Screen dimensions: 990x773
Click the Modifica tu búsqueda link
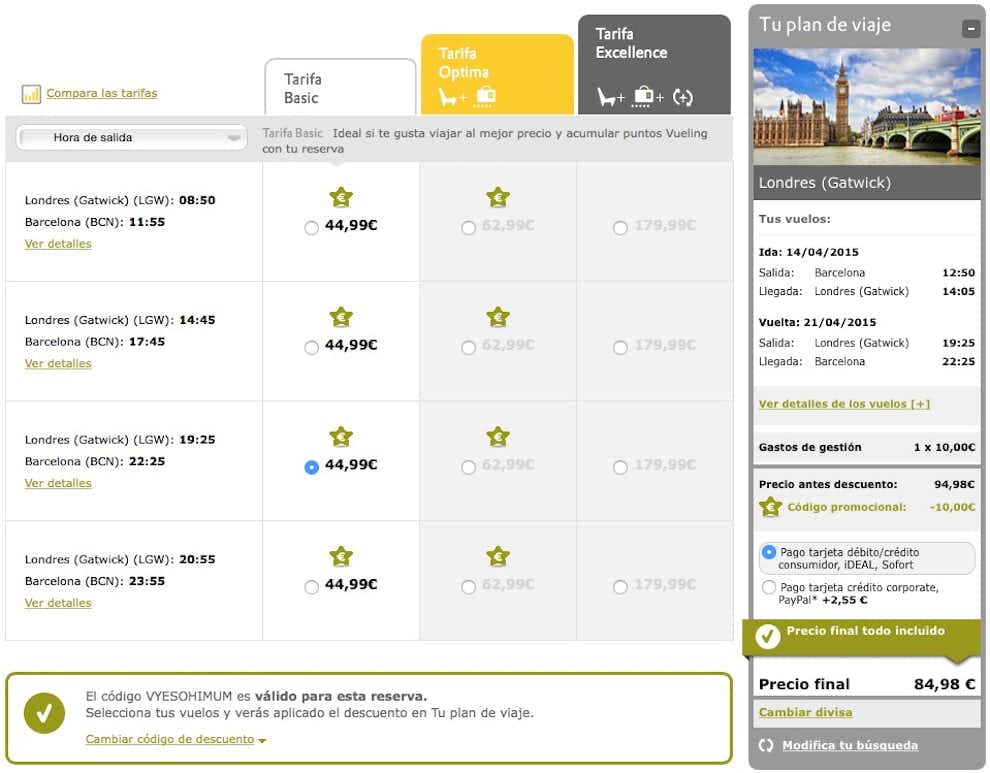click(x=850, y=746)
